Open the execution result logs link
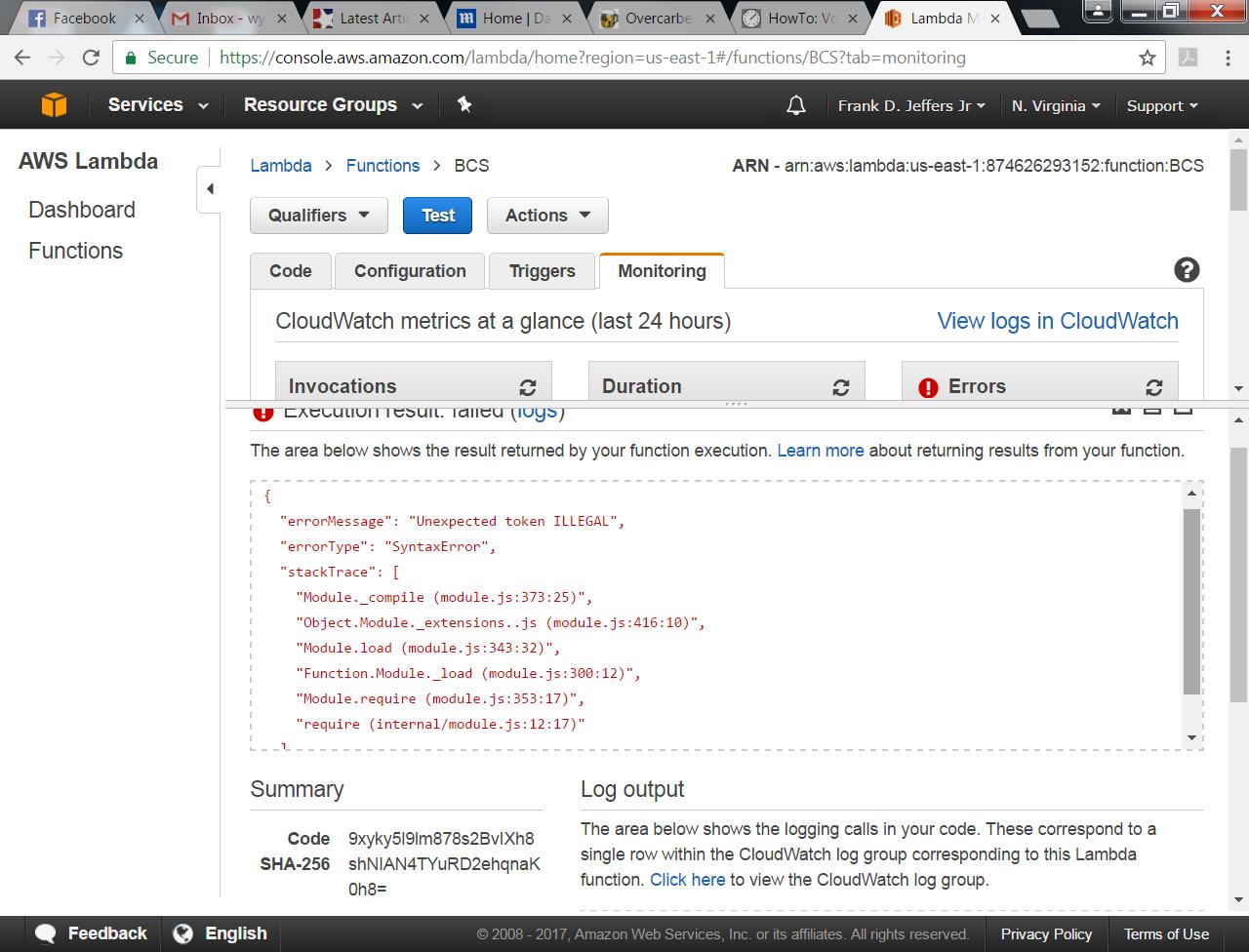This screenshot has height=952, width=1249. point(538,413)
